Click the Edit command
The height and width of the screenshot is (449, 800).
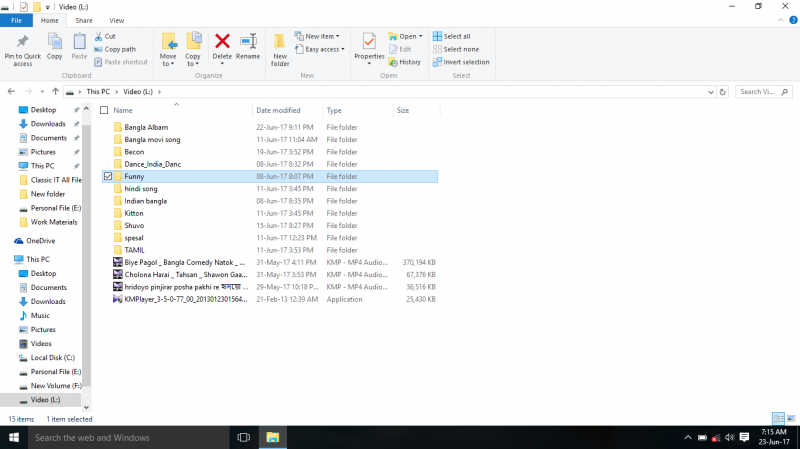(x=401, y=49)
